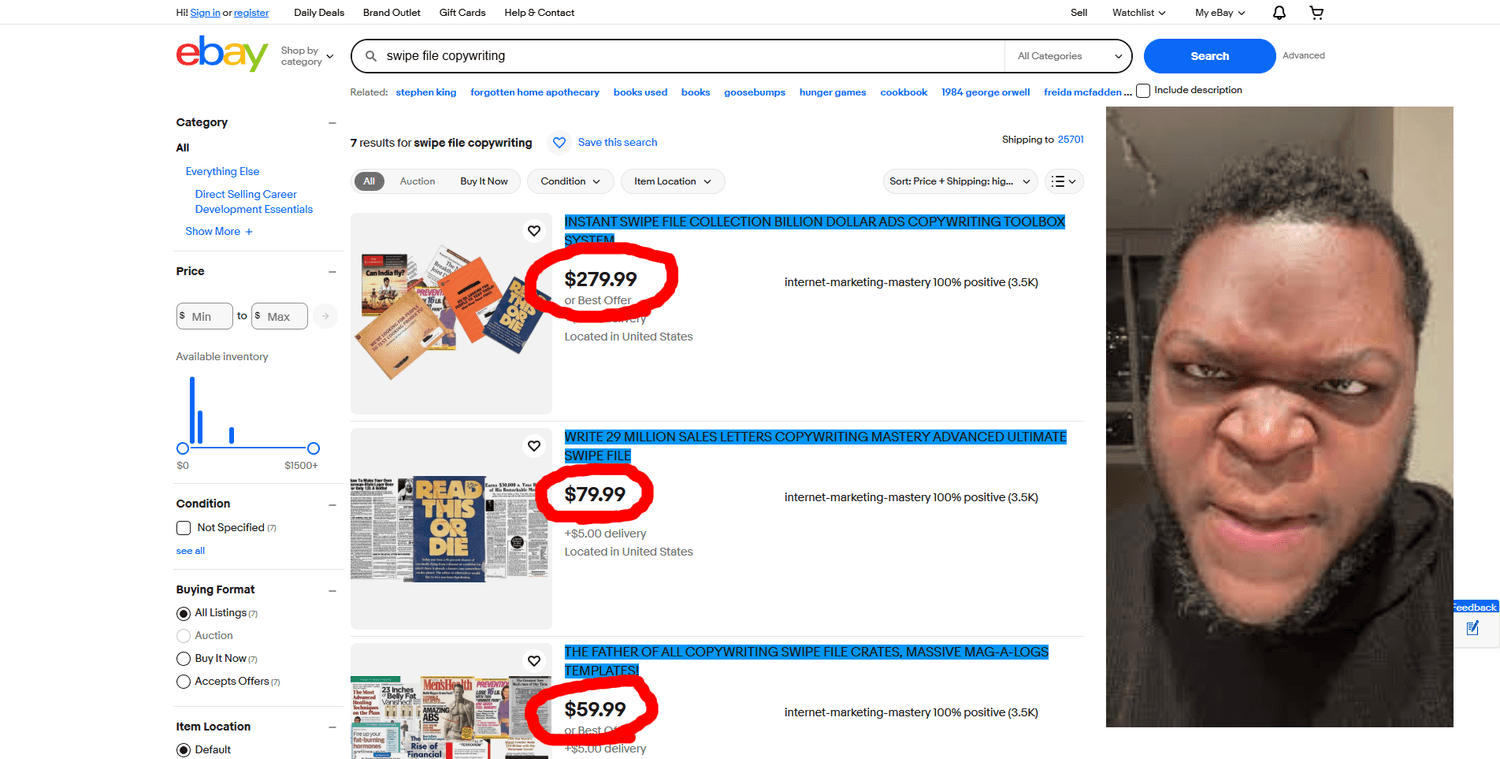Screen dimensions: 1500x759
Task: Click the right price slider handle
Action: [x=313, y=449]
